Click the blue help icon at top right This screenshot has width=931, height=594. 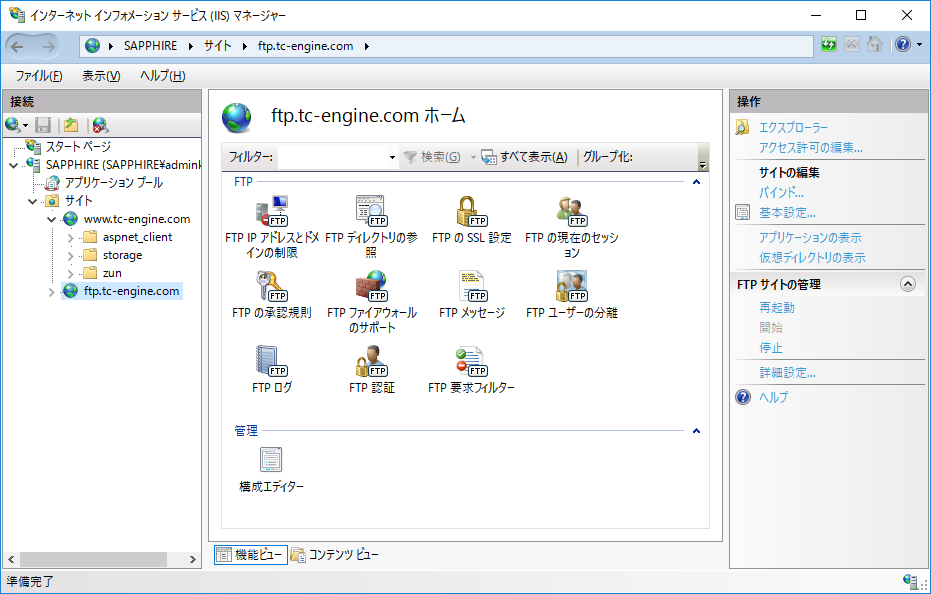pyautogui.click(x=903, y=45)
